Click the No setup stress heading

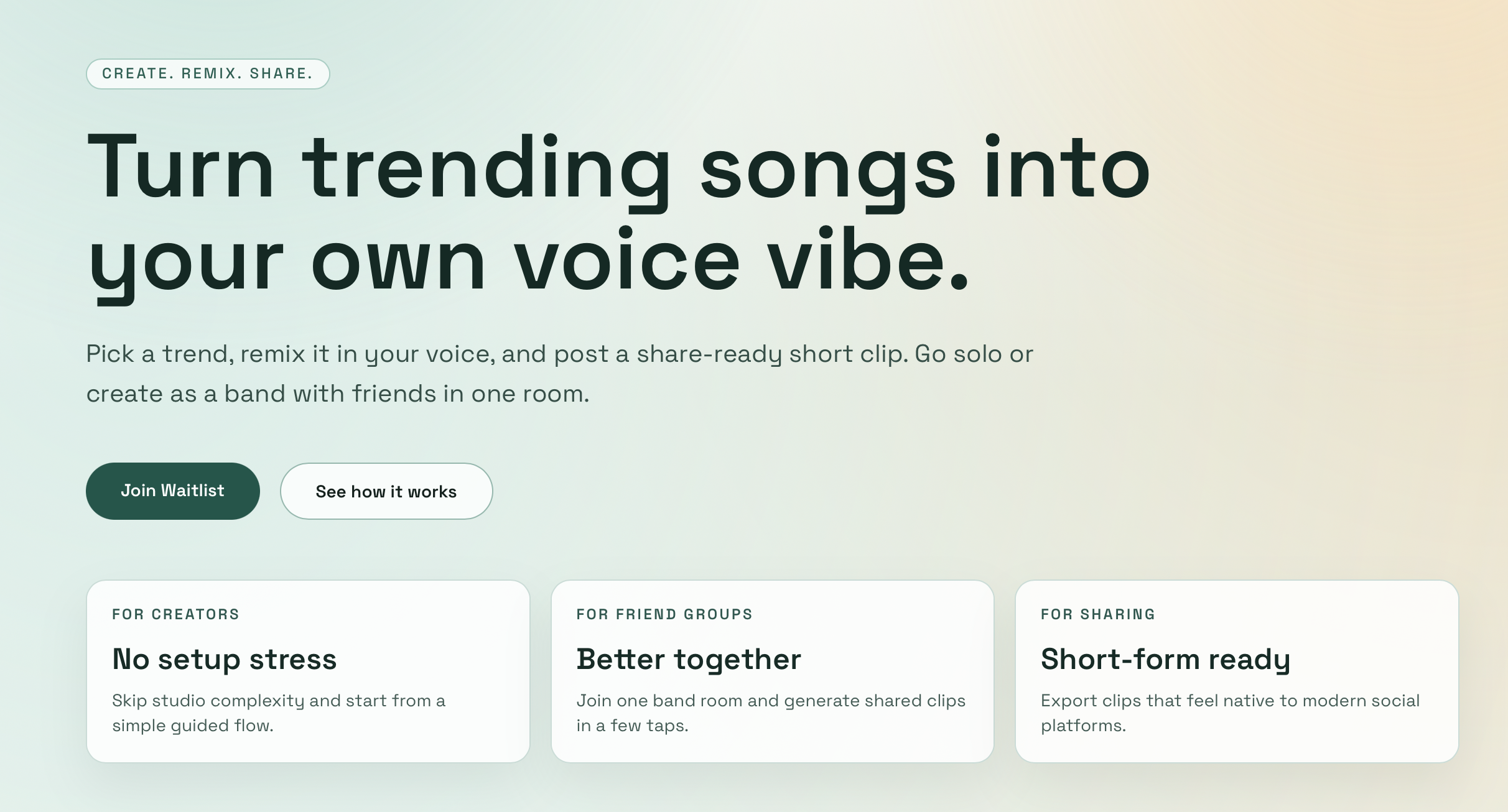[224, 659]
